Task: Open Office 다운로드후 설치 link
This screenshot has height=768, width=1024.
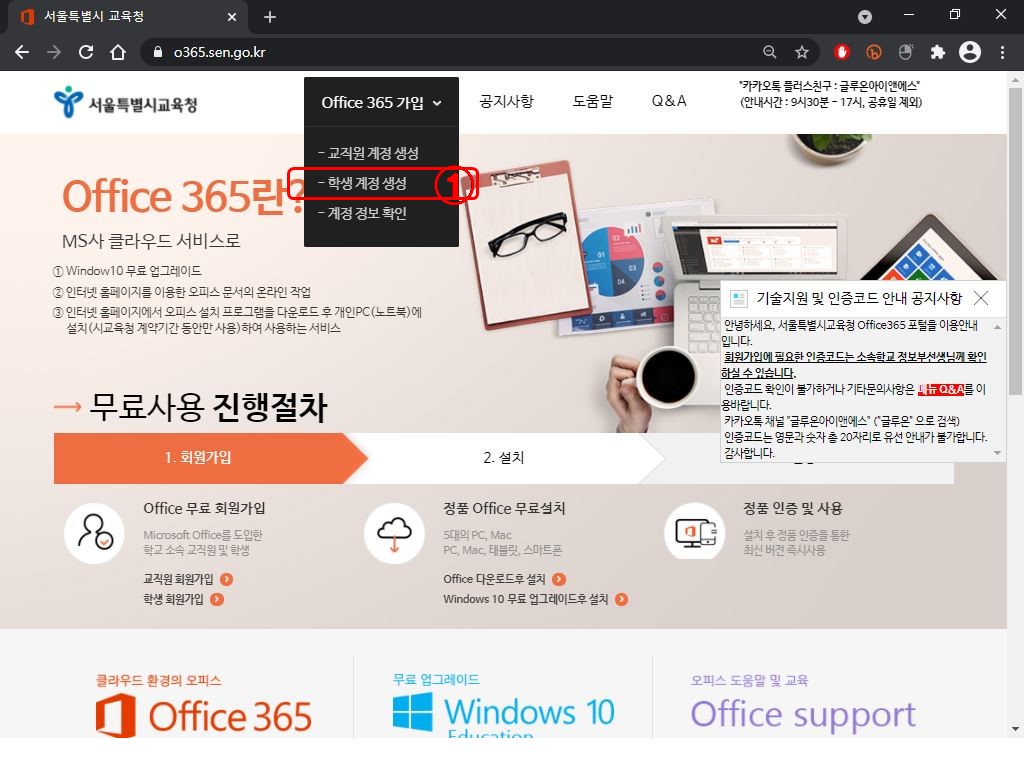Action: tap(494, 579)
